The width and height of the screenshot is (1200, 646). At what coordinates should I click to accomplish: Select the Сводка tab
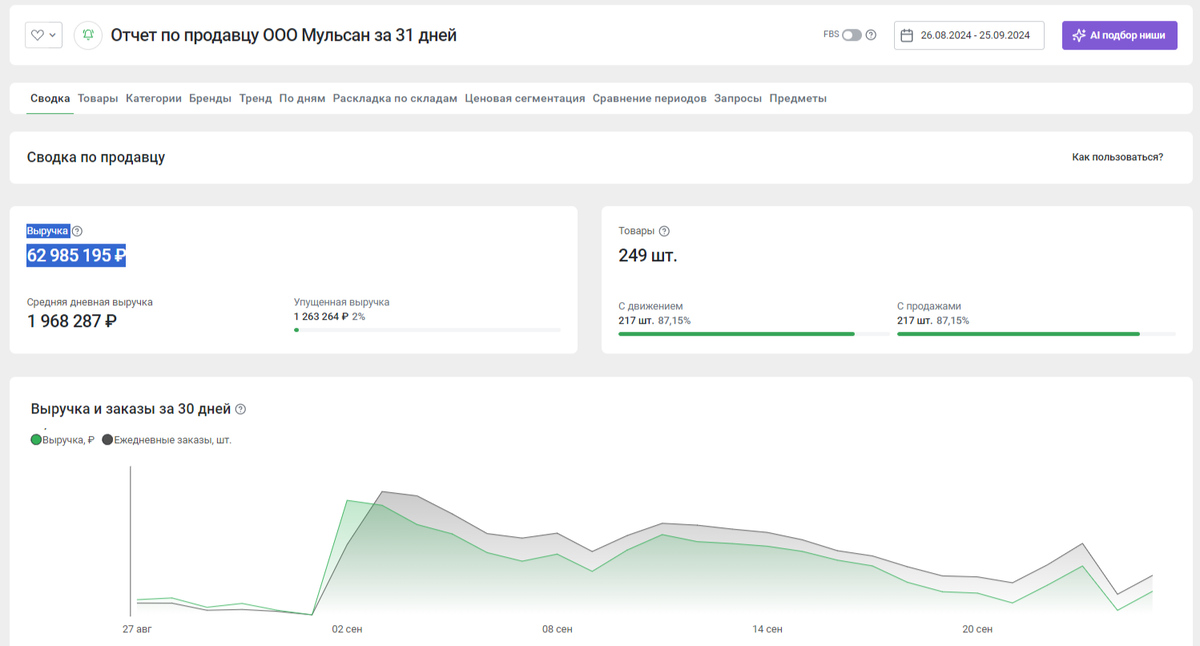pyautogui.click(x=50, y=98)
